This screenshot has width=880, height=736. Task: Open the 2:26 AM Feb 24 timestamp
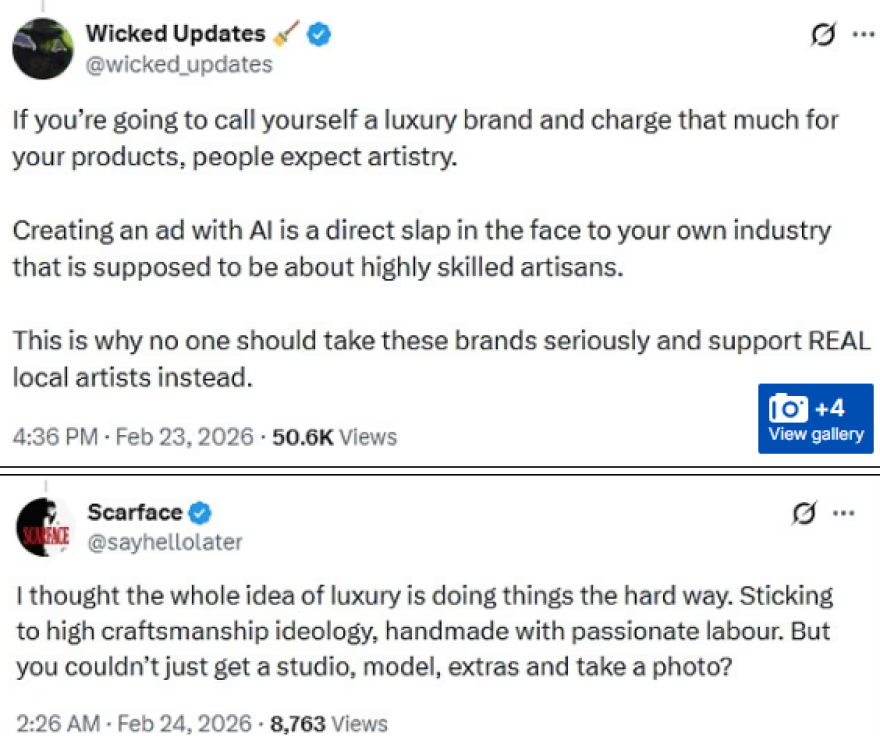pos(133,722)
